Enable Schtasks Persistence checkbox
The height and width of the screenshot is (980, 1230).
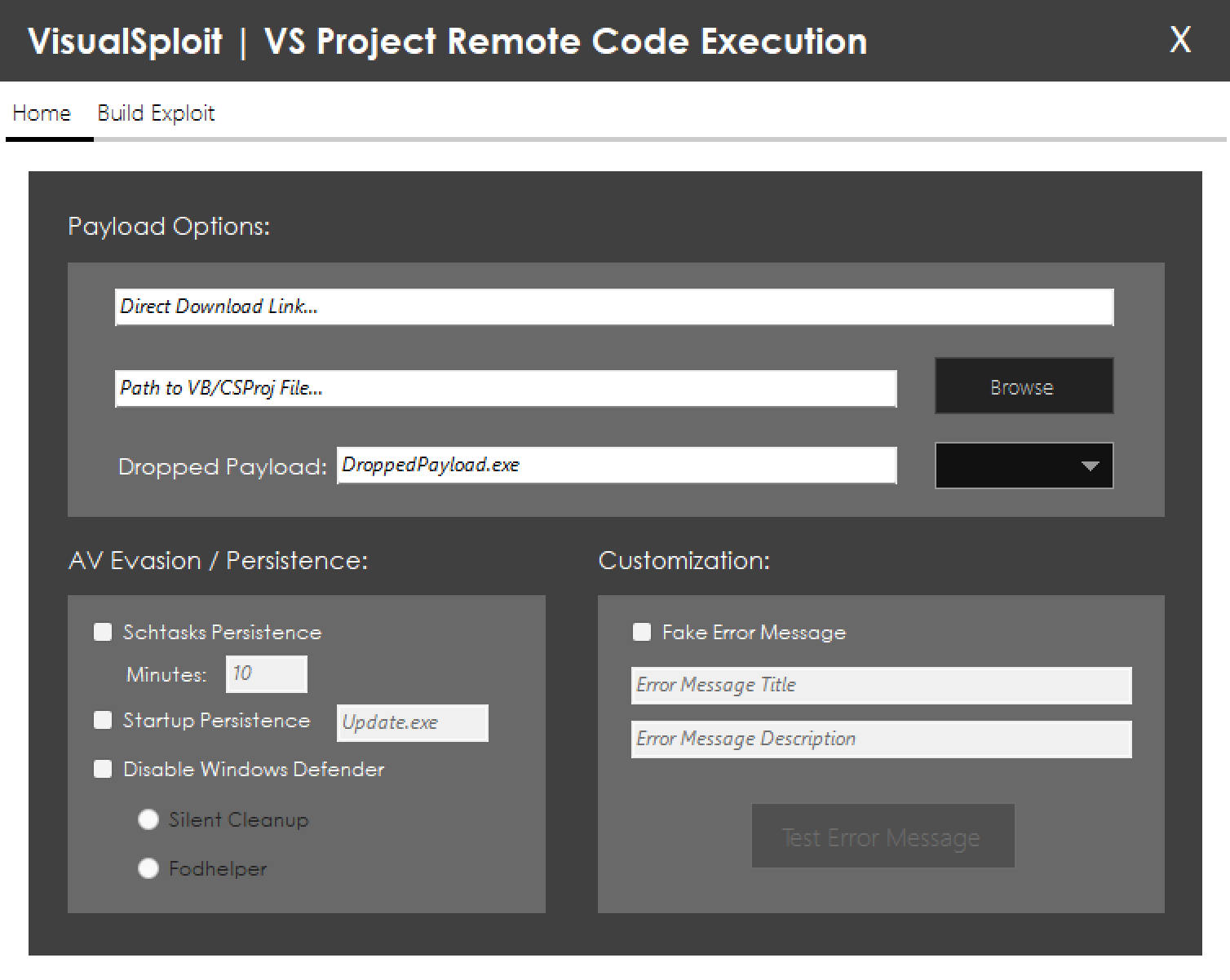[103, 632]
